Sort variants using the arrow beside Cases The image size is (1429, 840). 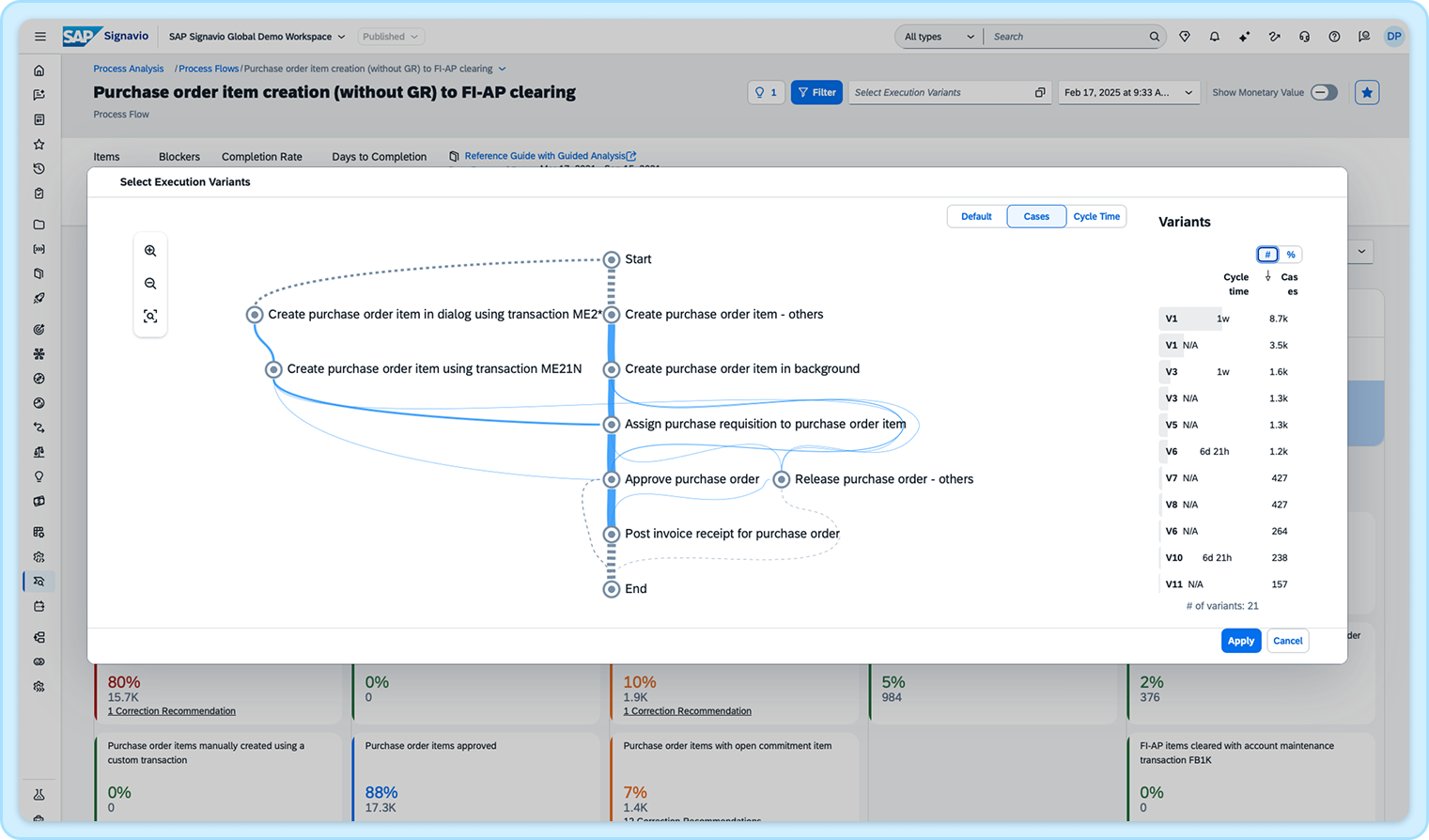pyautogui.click(x=1268, y=276)
